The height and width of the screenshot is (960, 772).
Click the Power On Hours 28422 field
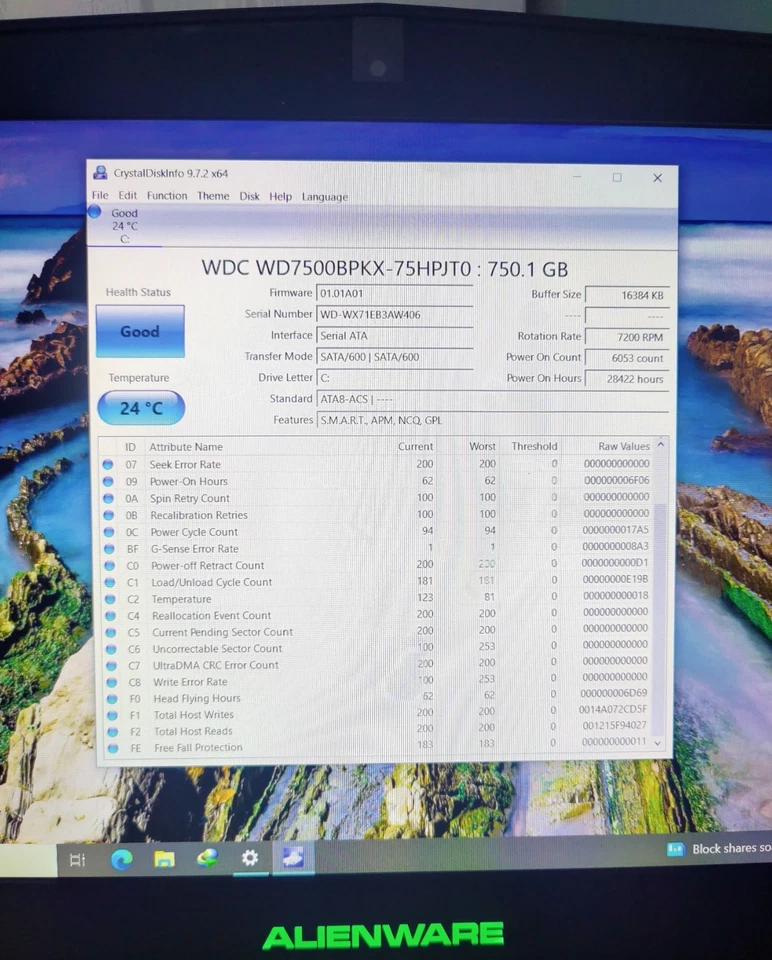(627, 379)
